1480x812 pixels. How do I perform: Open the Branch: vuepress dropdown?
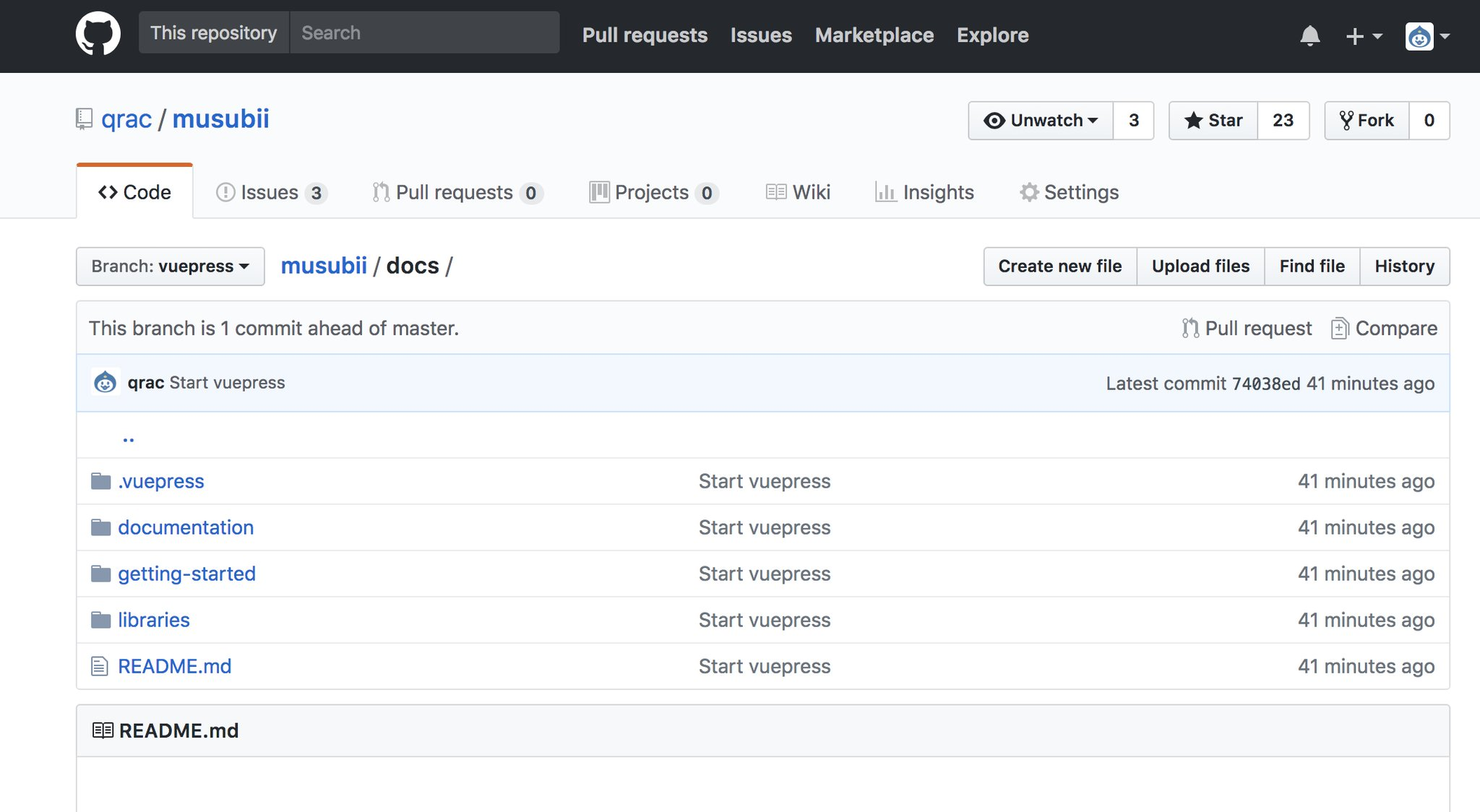(x=169, y=266)
